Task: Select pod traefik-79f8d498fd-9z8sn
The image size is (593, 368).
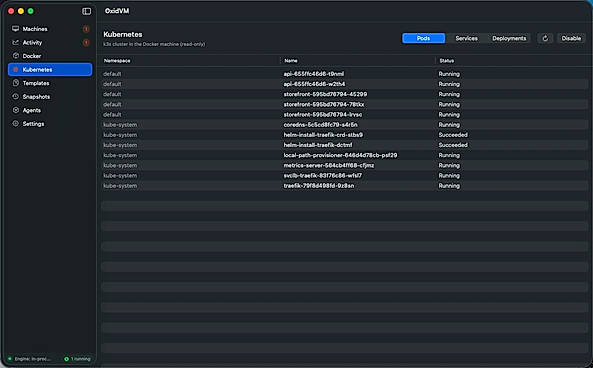Action: [344, 186]
